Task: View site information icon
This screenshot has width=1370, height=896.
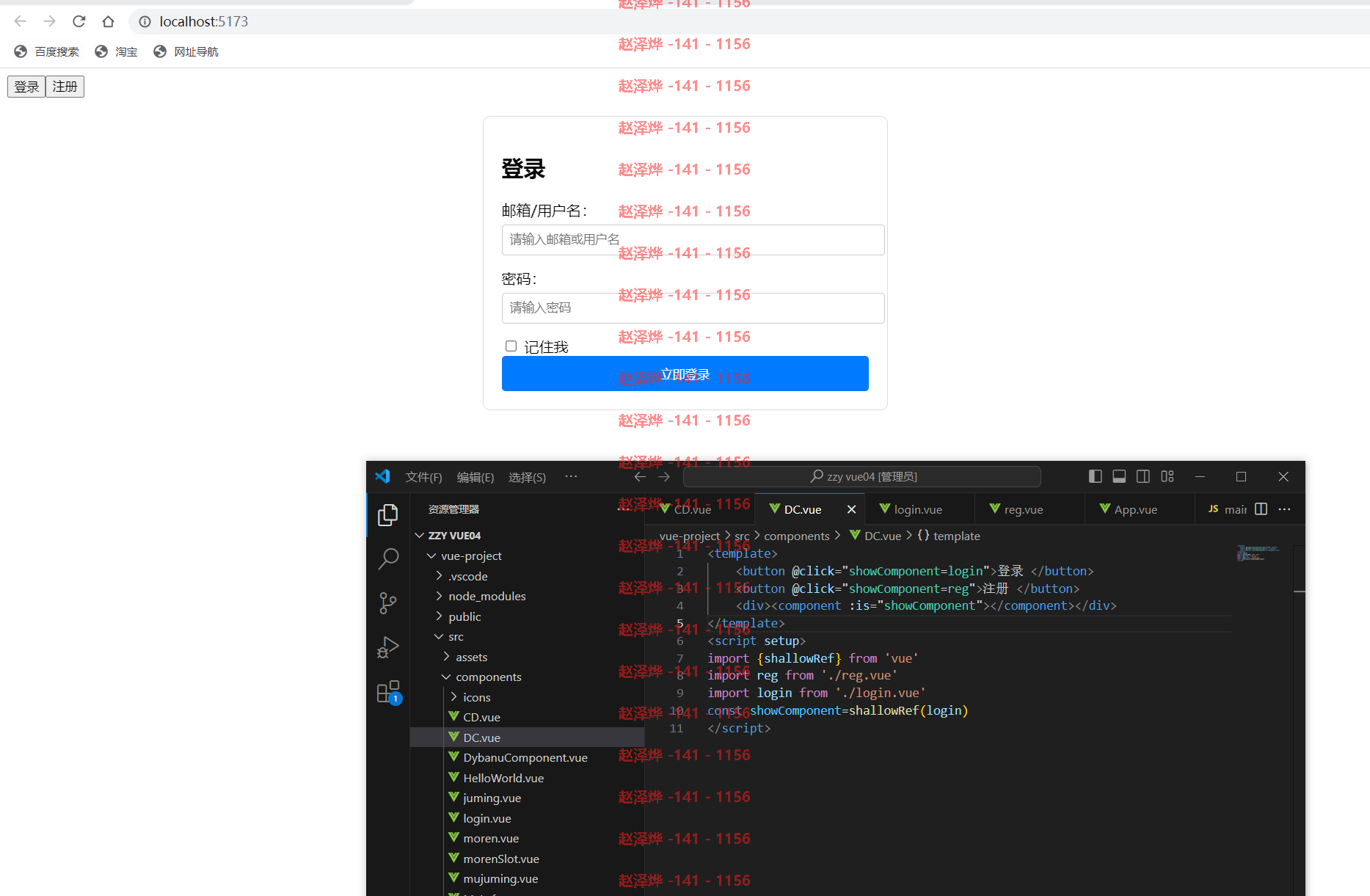Action: [x=145, y=21]
